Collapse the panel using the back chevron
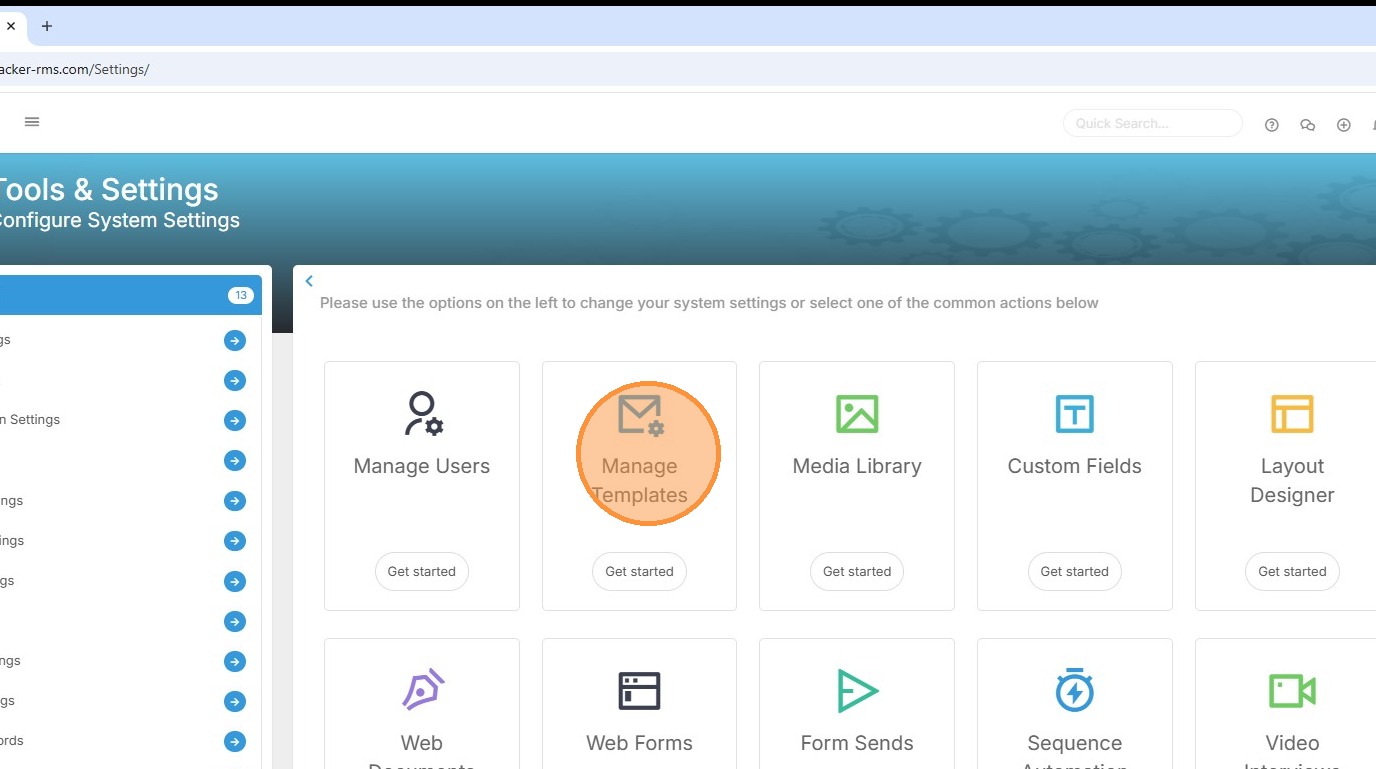 (309, 281)
